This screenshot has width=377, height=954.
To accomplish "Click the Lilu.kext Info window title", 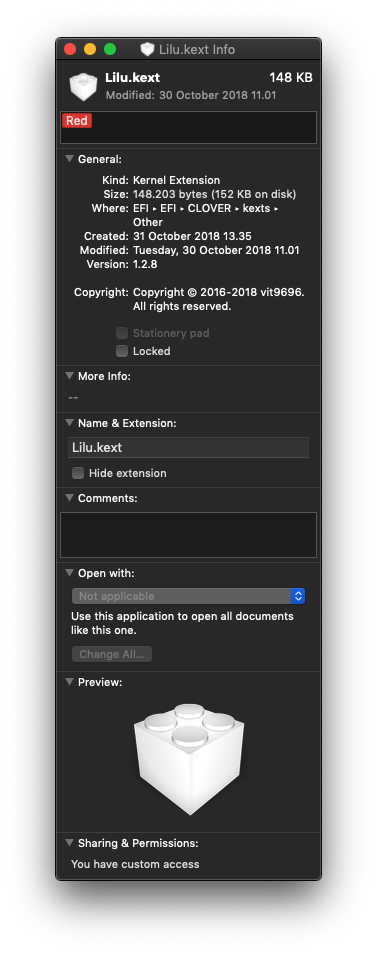I will point(197,49).
